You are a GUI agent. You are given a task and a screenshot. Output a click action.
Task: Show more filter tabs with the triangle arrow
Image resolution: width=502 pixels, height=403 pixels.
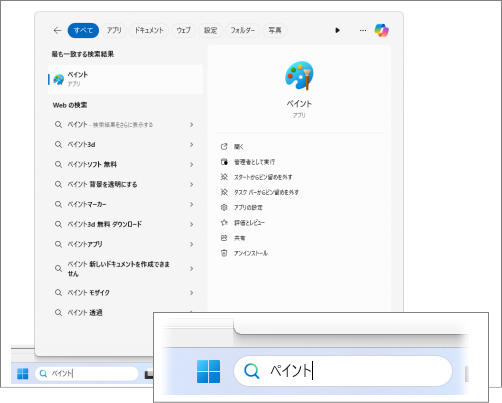pyautogui.click(x=337, y=30)
